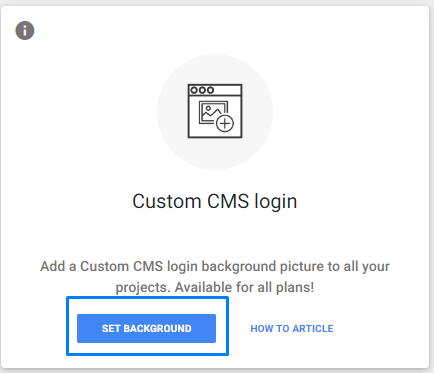The image size is (434, 373).
Task: Click the word BACKGROUND on the blue button
Action: coord(158,328)
